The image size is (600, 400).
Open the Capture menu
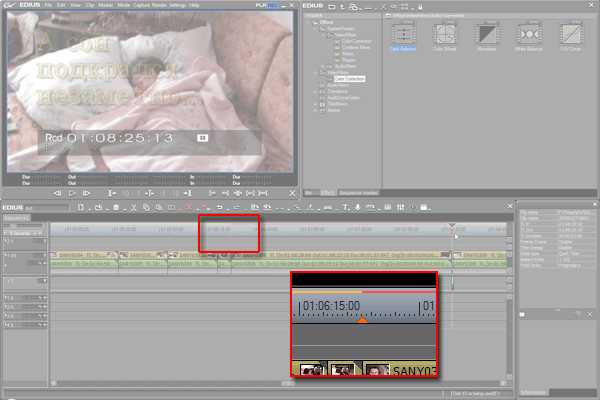[x=142, y=5]
